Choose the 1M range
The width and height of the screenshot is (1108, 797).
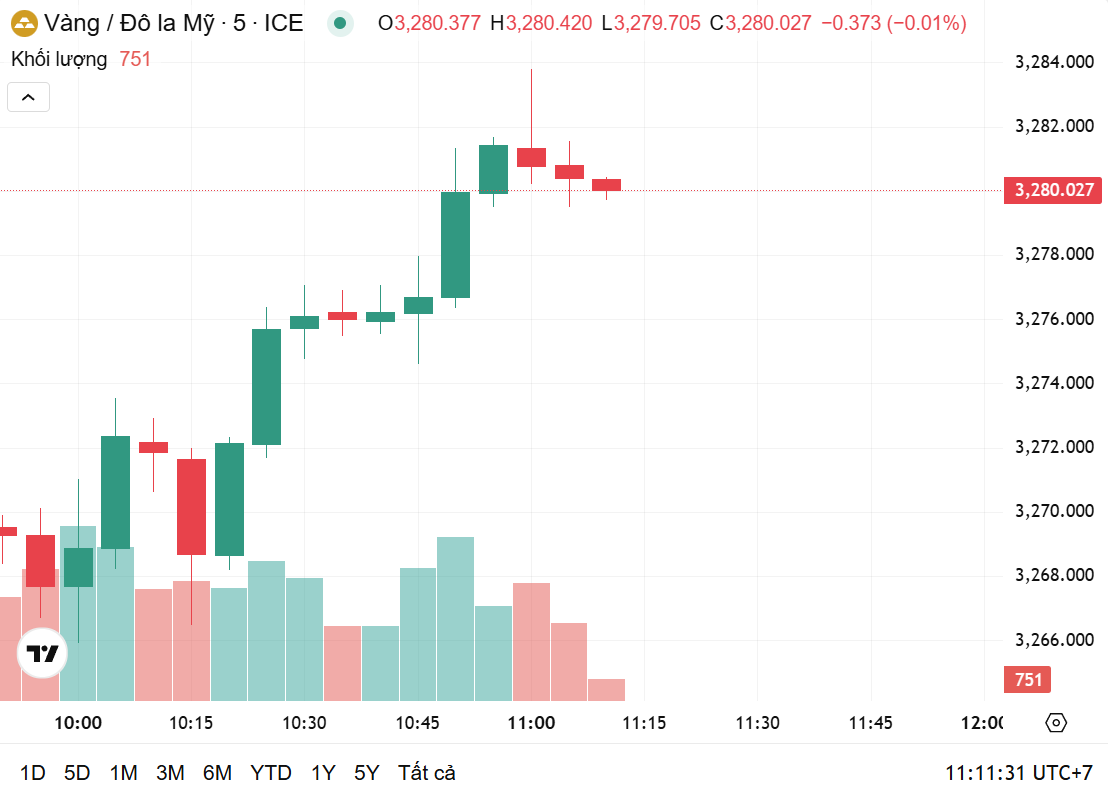[123, 773]
